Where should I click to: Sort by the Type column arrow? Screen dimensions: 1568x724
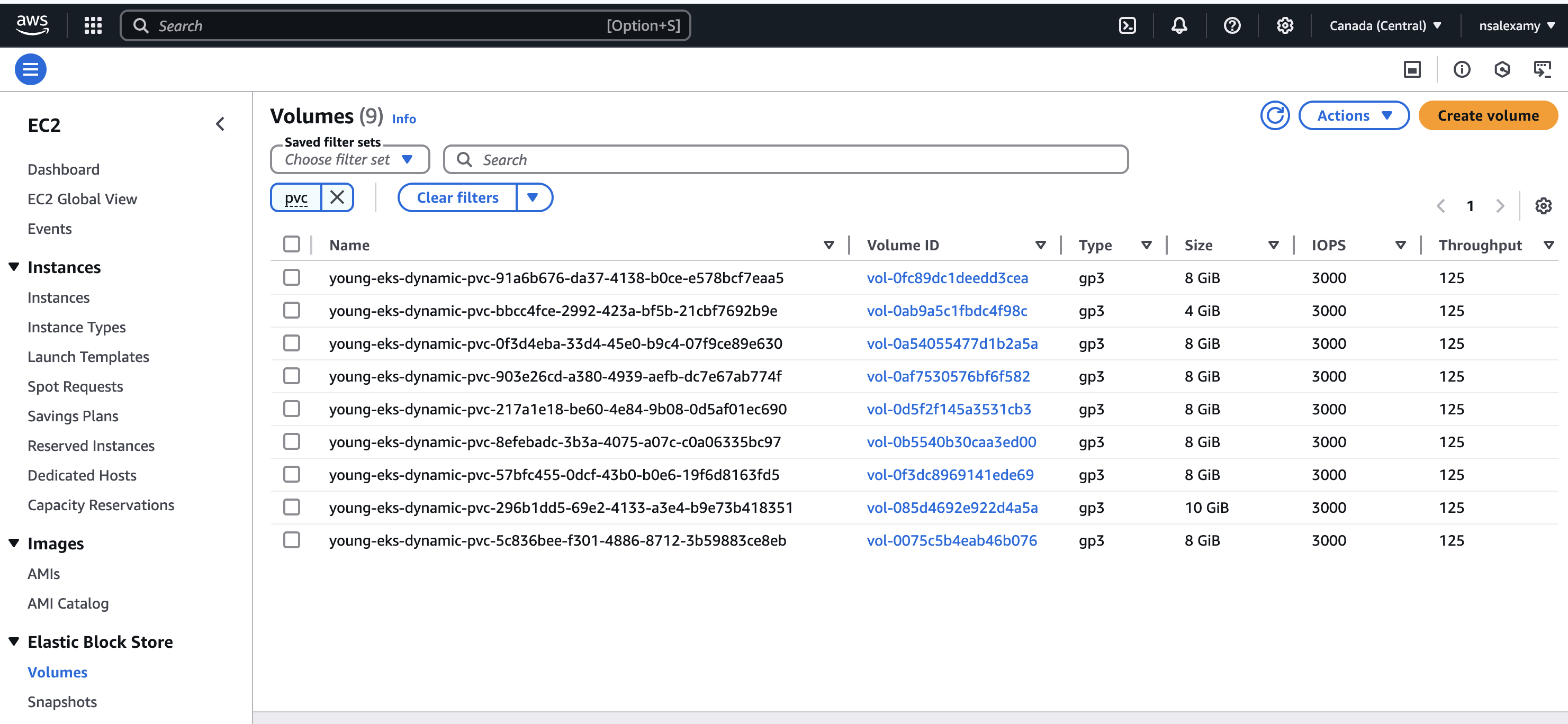pos(1146,245)
